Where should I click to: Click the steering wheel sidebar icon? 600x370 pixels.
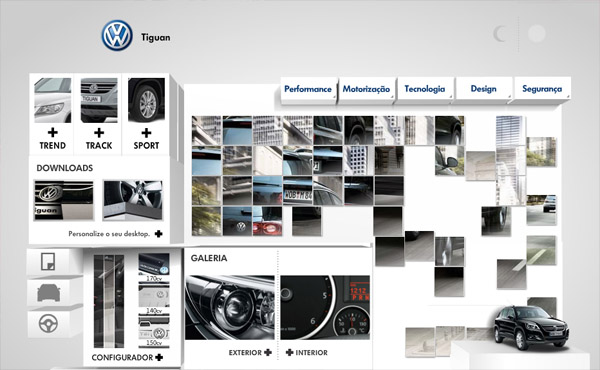coord(49,324)
